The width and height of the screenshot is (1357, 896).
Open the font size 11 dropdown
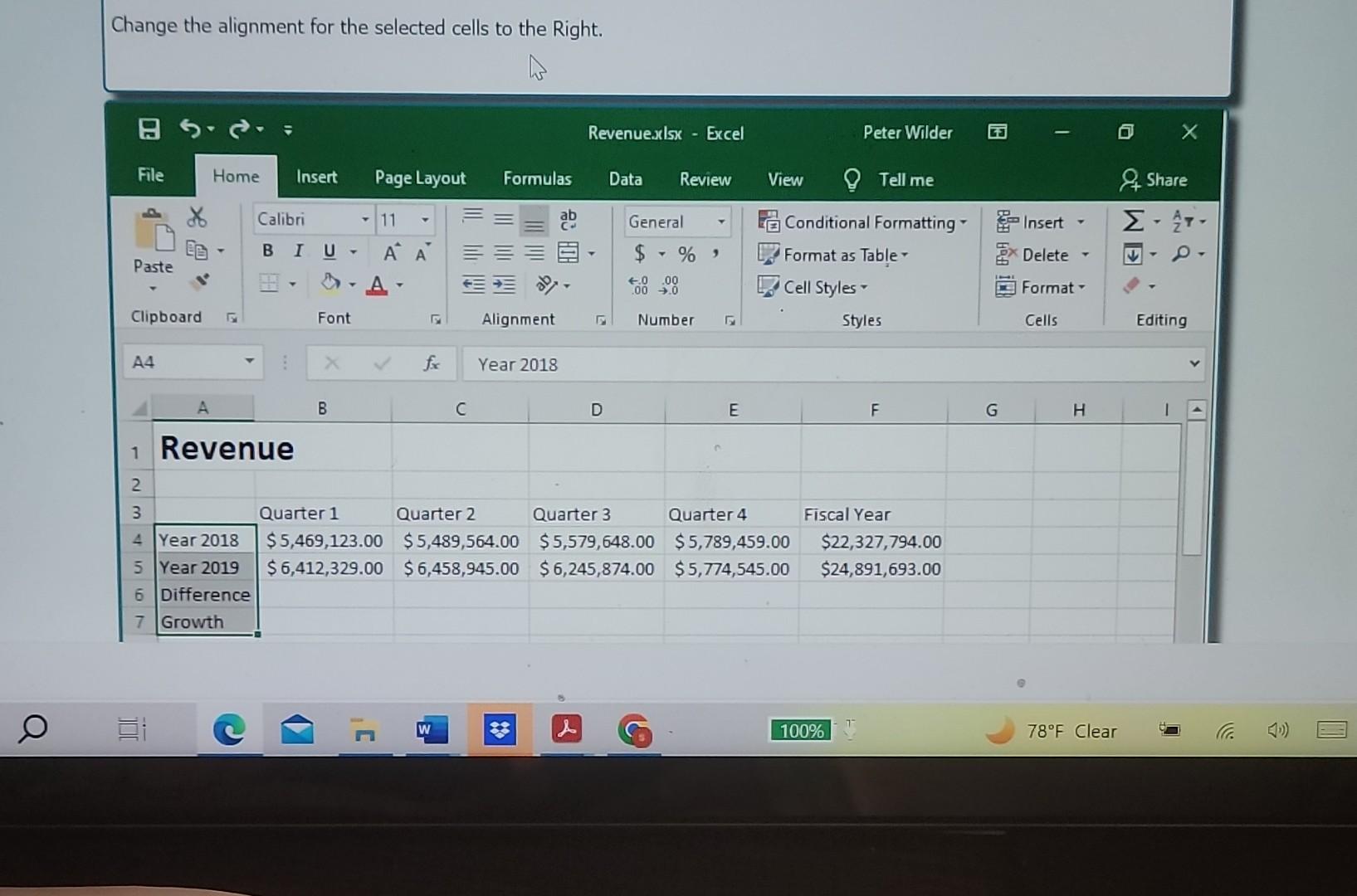(425, 220)
